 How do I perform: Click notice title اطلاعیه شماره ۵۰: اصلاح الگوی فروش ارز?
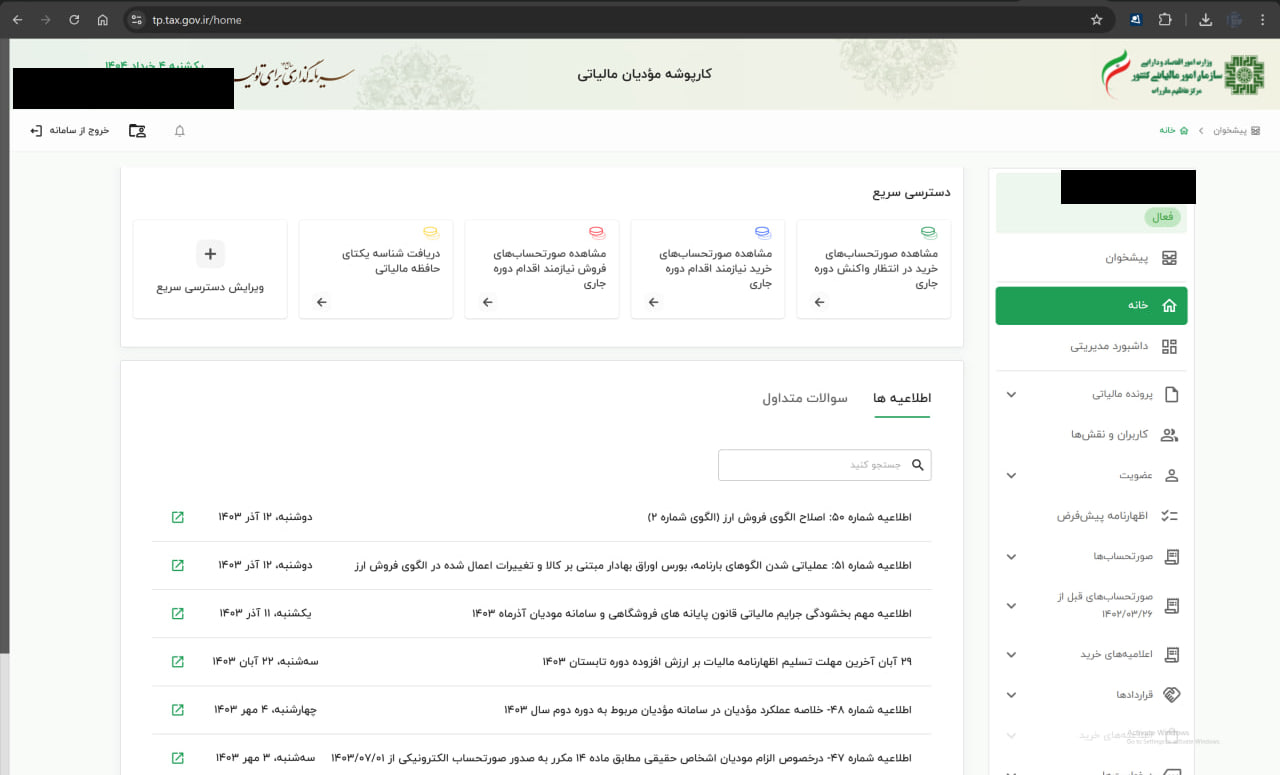click(x=780, y=517)
